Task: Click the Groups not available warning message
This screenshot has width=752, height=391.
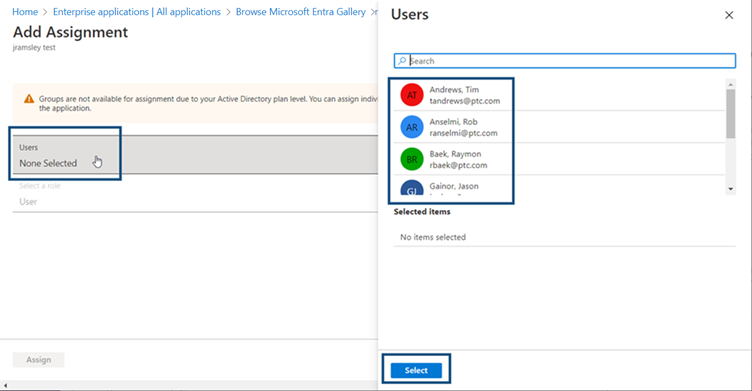Action: (x=208, y=103)
